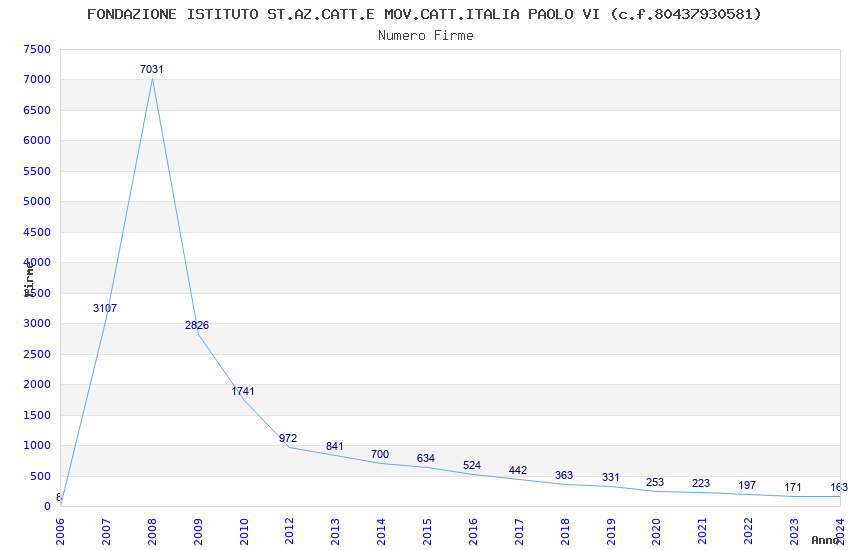
Task: Select the x-axis year 2008
Action: pyautogui.click(x=152, y=531)
